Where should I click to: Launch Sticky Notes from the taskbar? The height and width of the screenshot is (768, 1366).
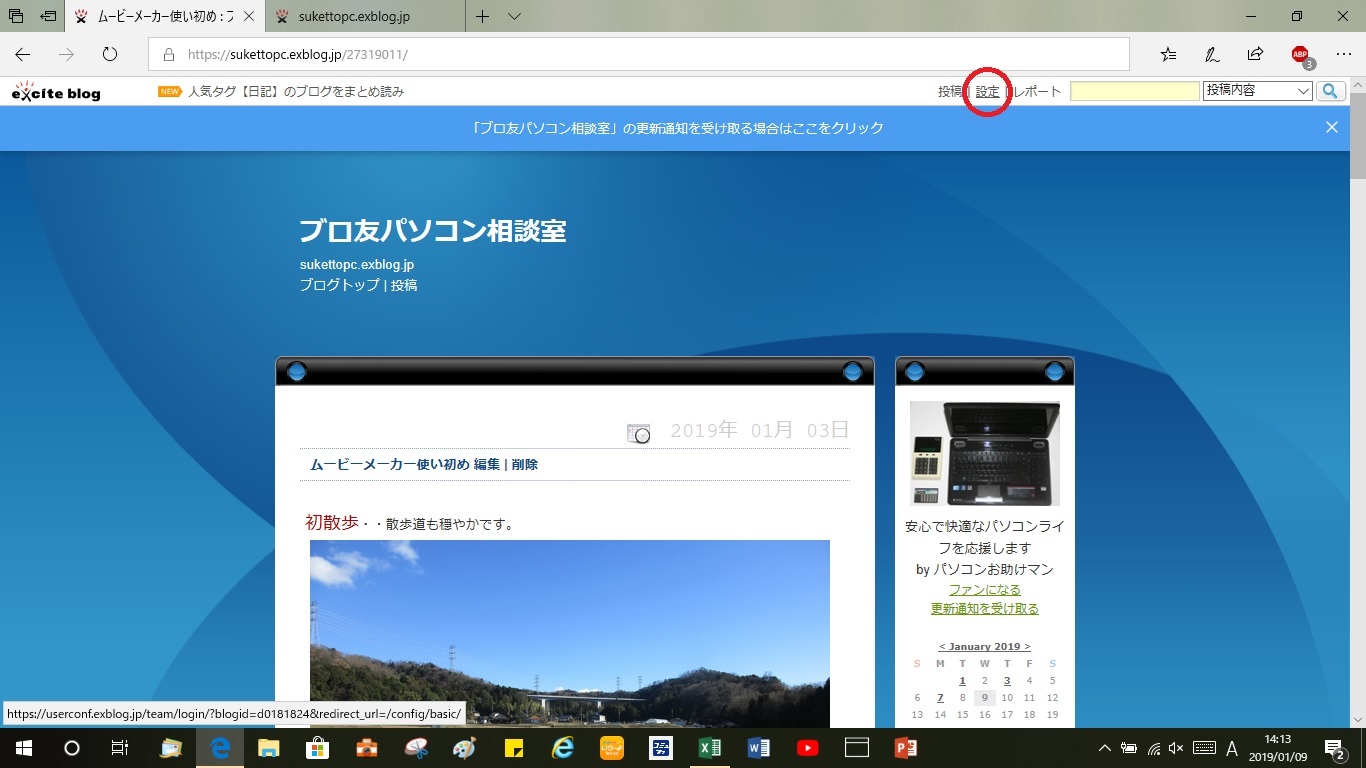pos(514,748)
